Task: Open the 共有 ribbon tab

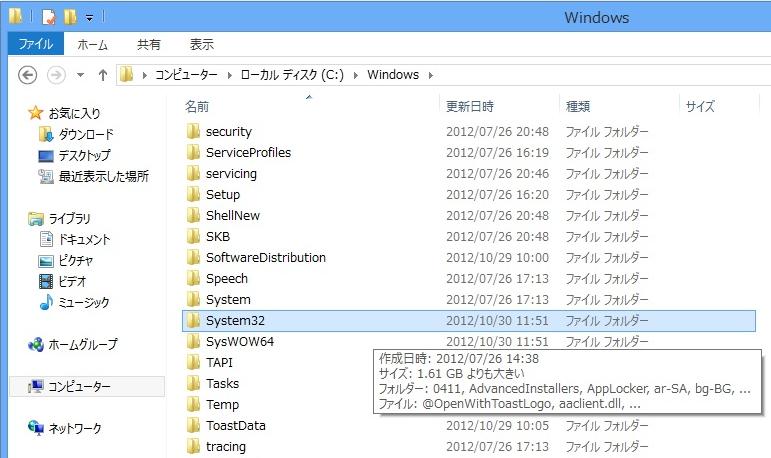Action: pyautogui.click(x=148, y=44)
